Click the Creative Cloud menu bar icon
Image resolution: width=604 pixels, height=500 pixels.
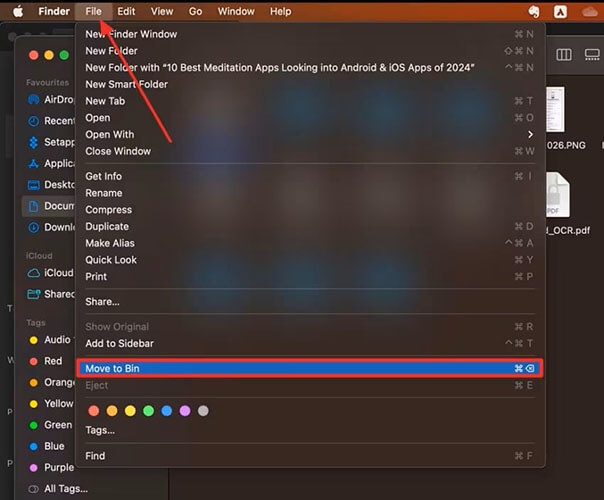point(589,12)
